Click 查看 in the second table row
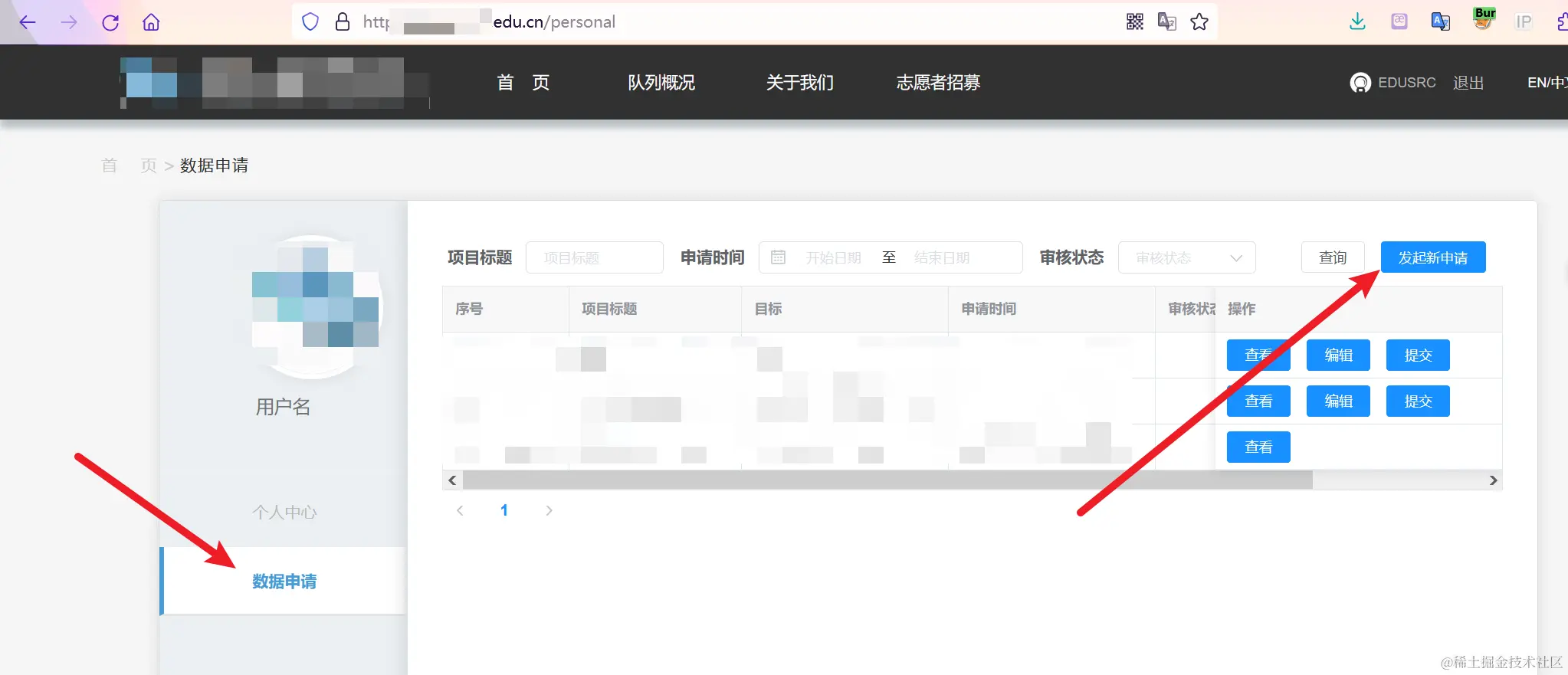The image size is (1568, 675). click(x=1258, y=401)
